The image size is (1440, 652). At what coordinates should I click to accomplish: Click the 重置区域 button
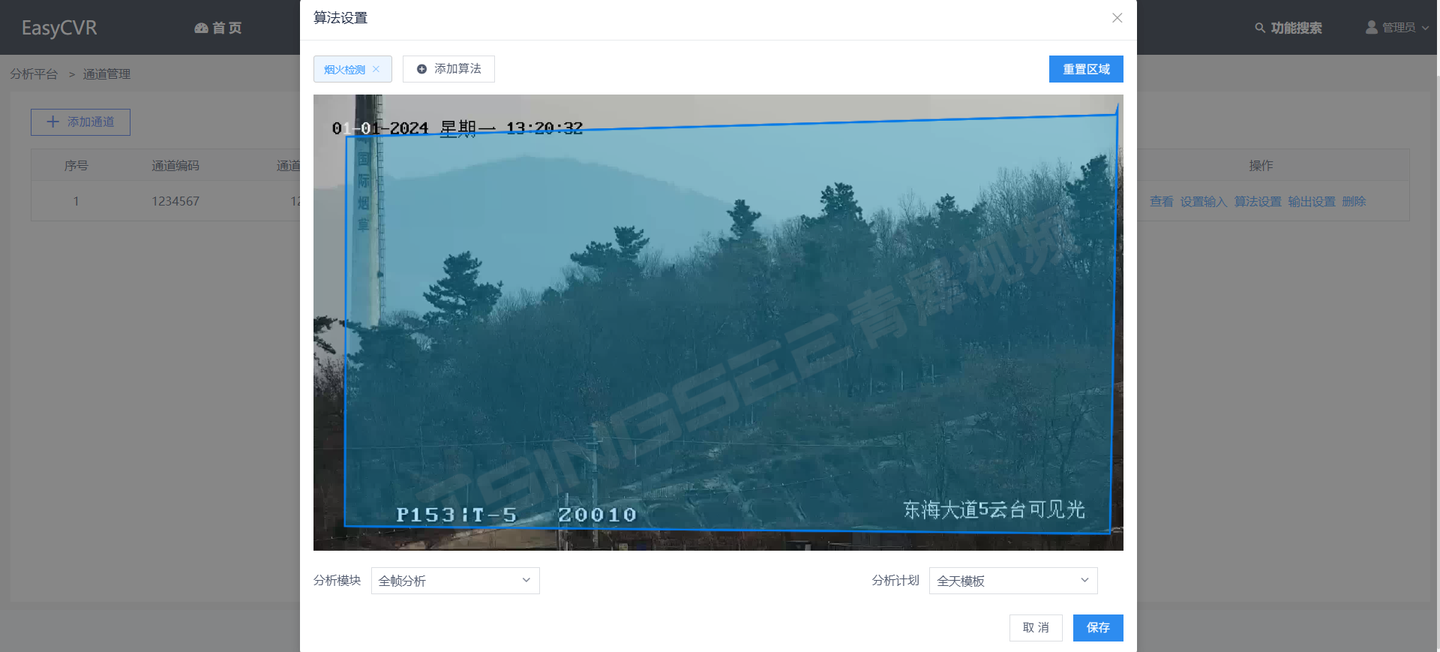1086,69
